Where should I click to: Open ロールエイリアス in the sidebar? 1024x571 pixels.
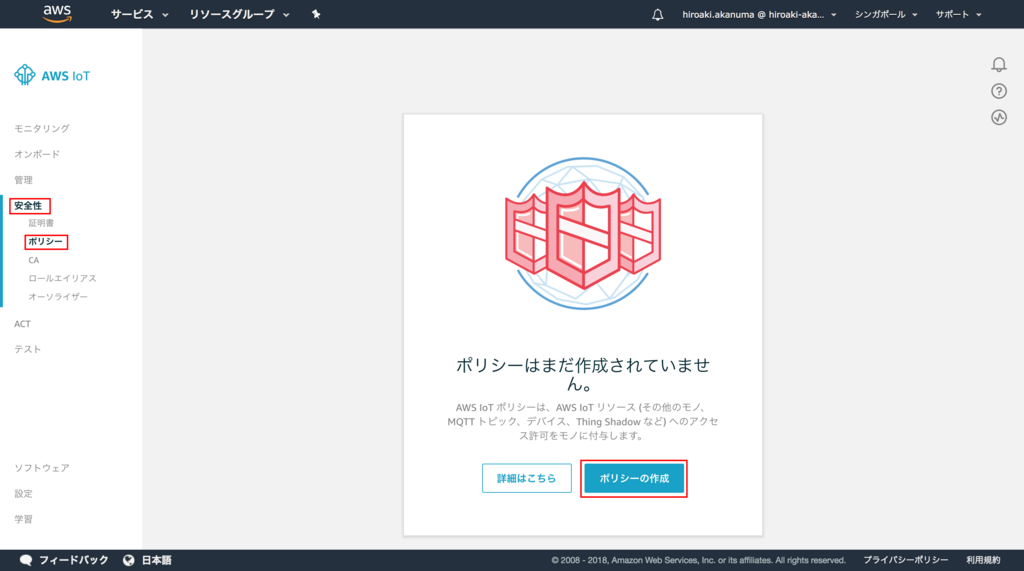(x=62, y=278)
